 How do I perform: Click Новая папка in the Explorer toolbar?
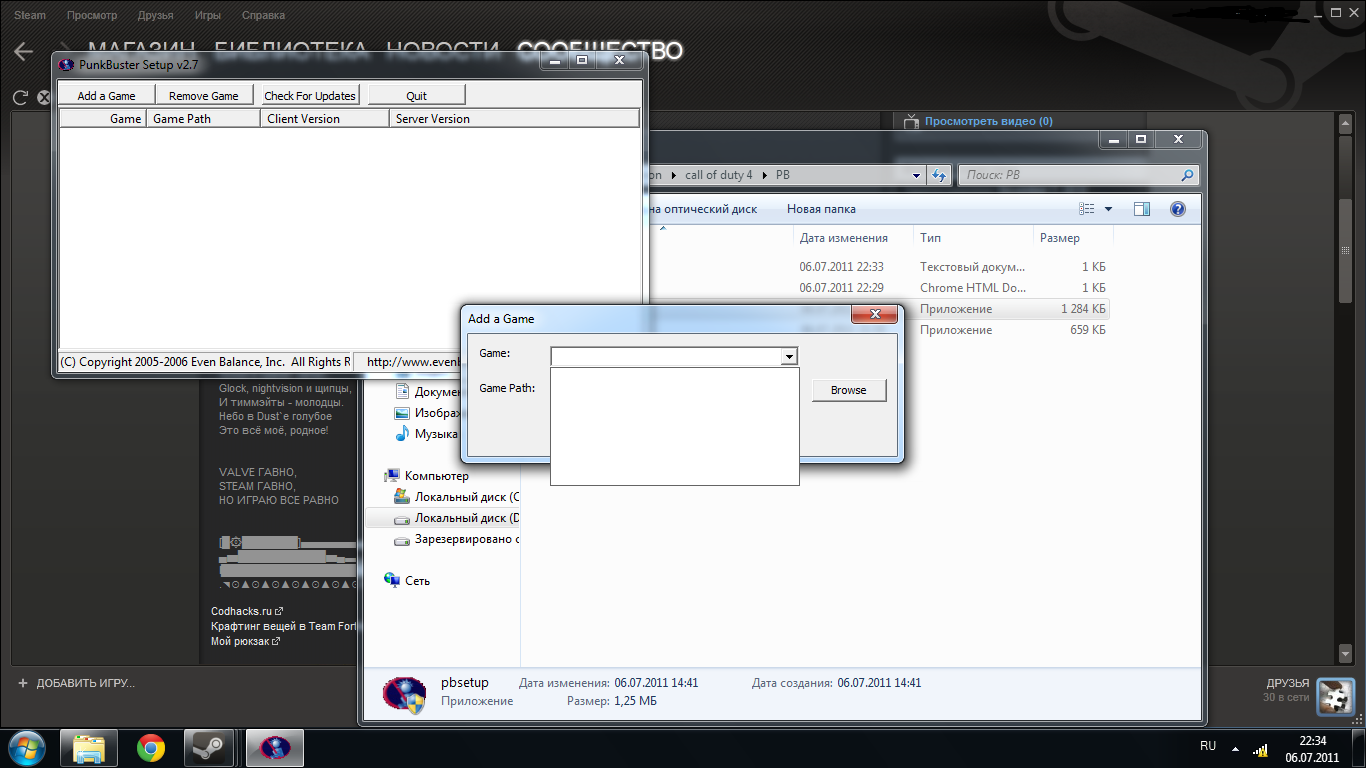(x=821, y=209)
